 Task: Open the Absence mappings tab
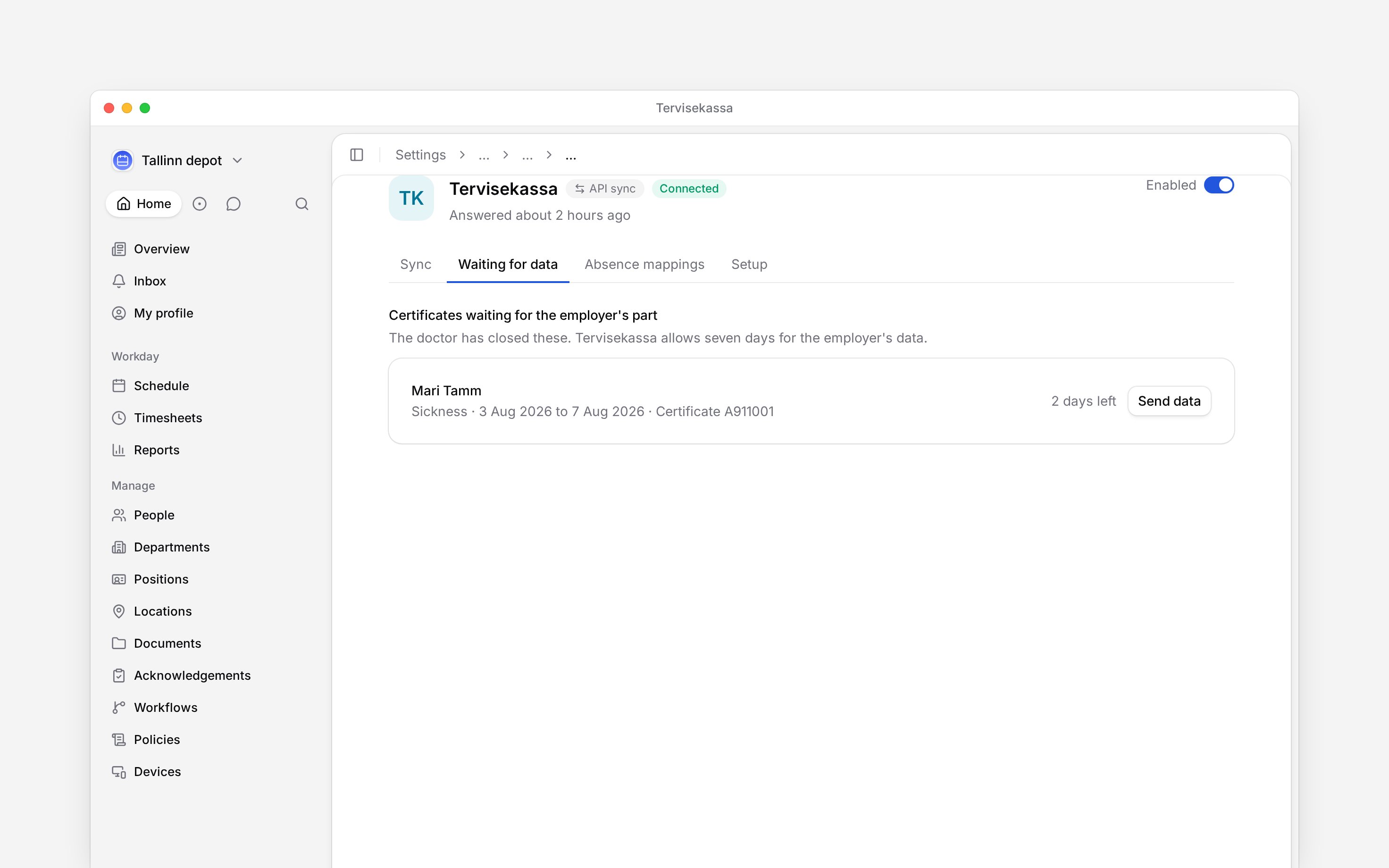tap(644, 264)
